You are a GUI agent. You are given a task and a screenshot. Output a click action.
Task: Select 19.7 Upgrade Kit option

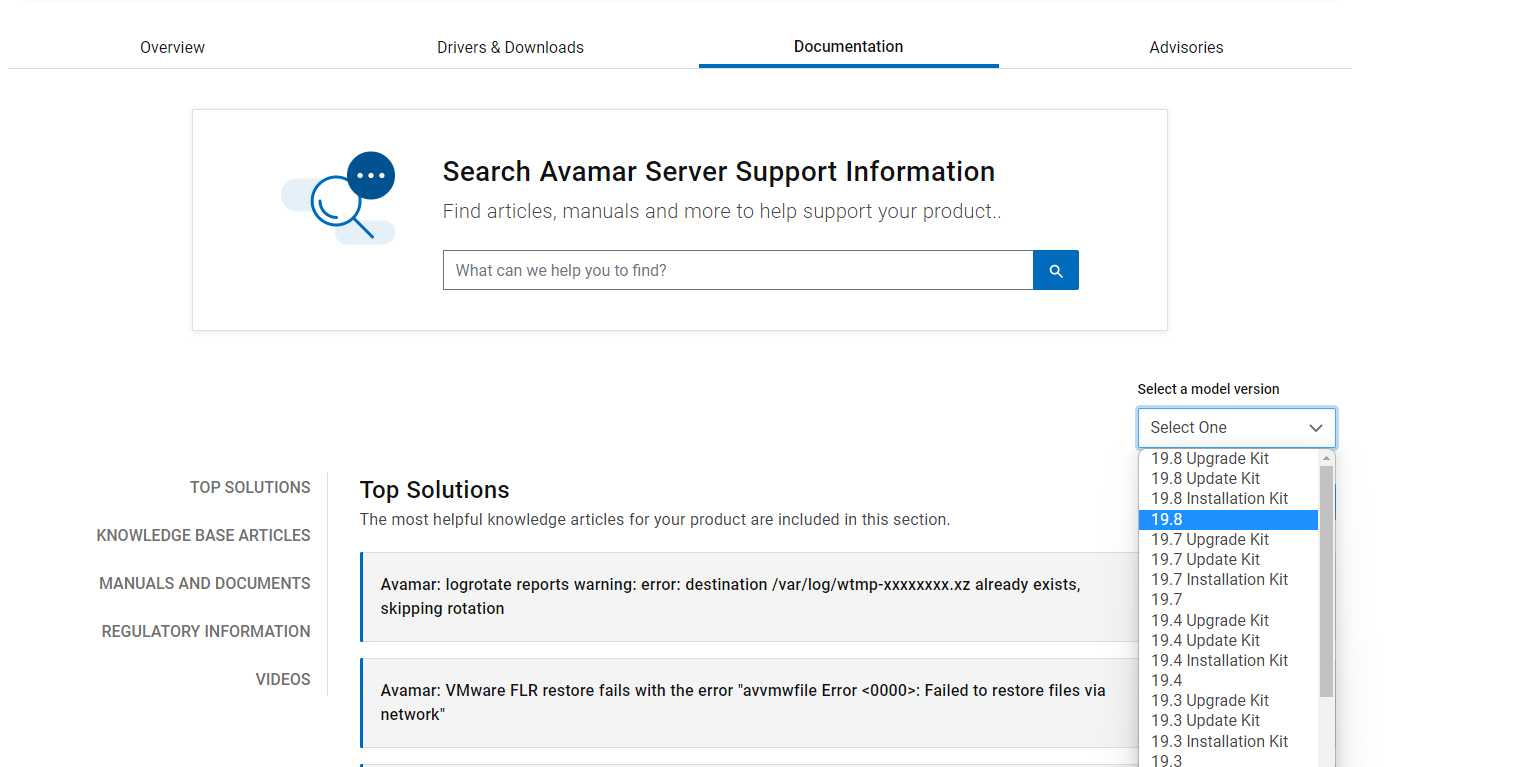click(1228, 539)
